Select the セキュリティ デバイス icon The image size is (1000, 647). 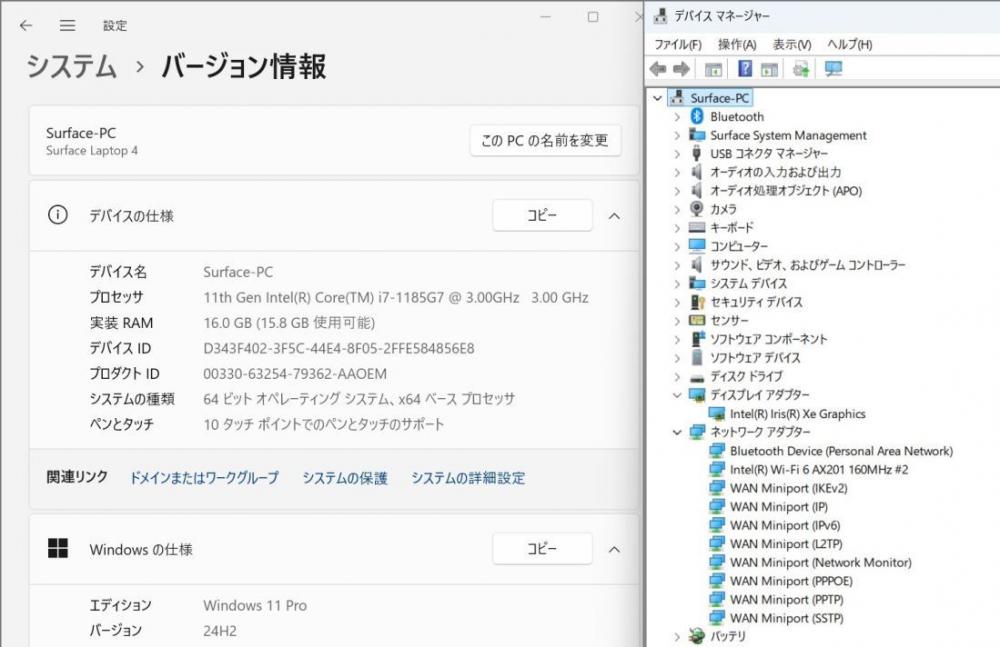coord(698,302)
